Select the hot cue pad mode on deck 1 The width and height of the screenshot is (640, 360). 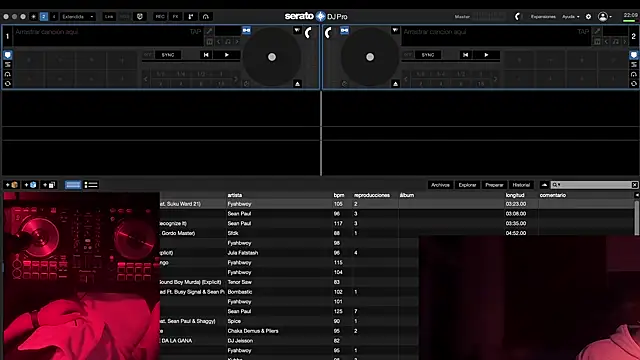[8, 55]
